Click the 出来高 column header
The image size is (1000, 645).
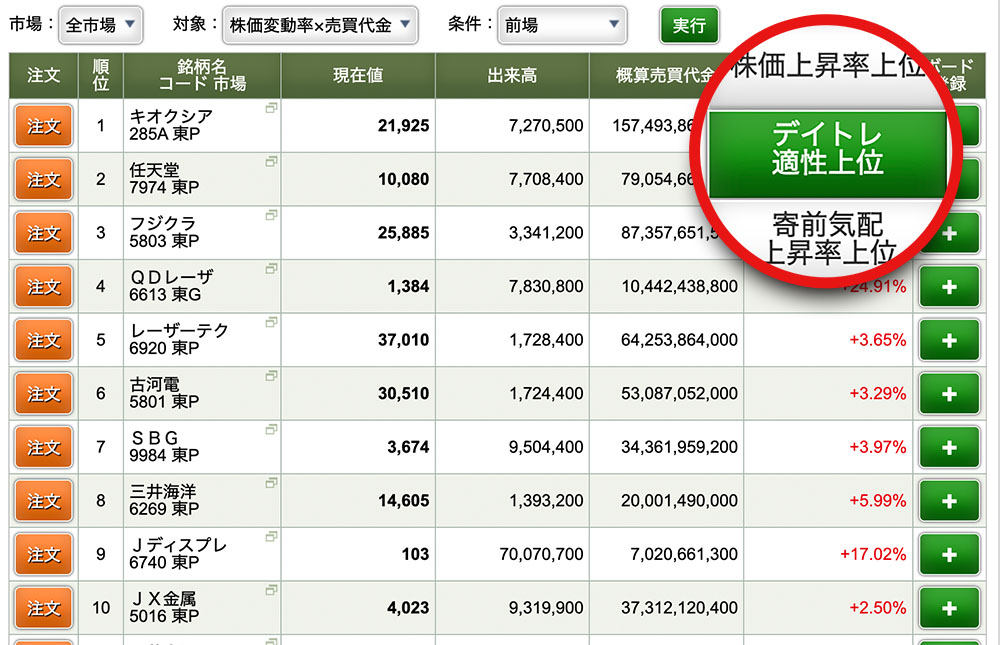pyautogui.click(x=512, y=76)
